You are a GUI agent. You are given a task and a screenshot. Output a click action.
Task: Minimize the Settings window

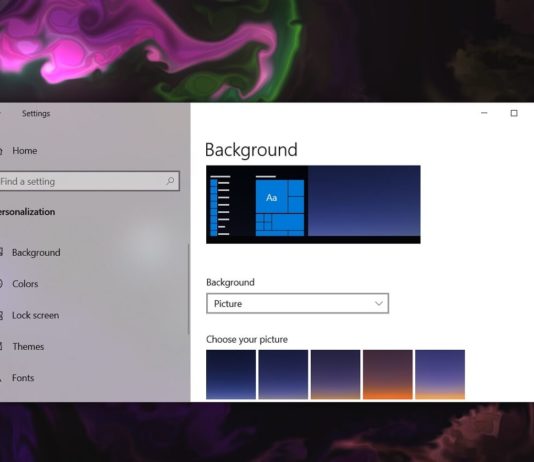click(484, 113)
